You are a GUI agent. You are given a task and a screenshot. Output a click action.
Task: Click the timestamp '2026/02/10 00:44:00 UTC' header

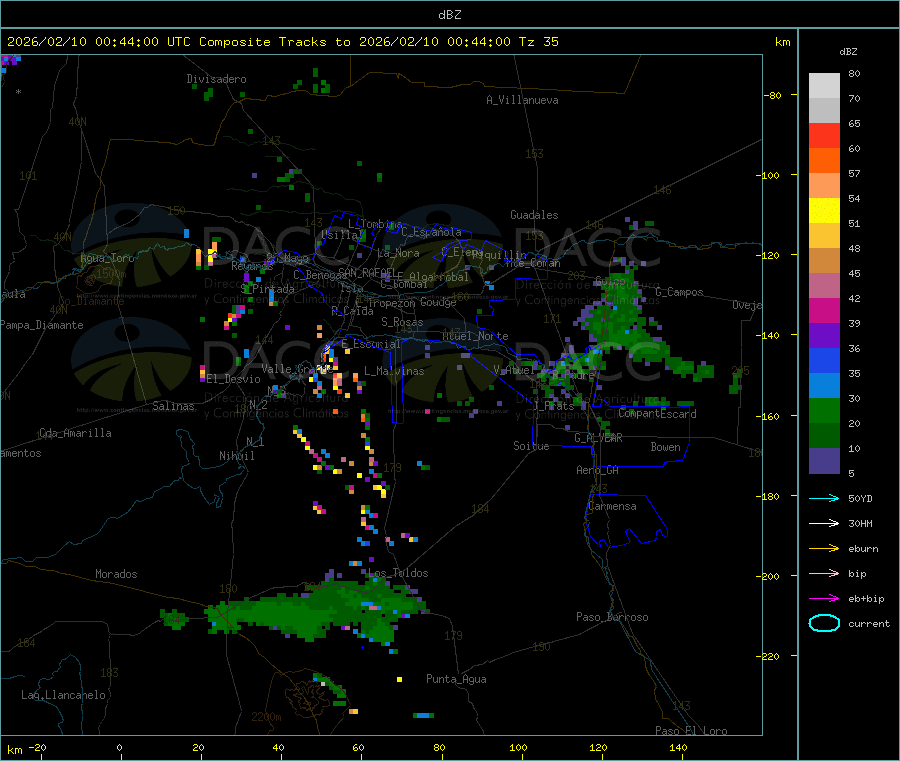point(99,42)
